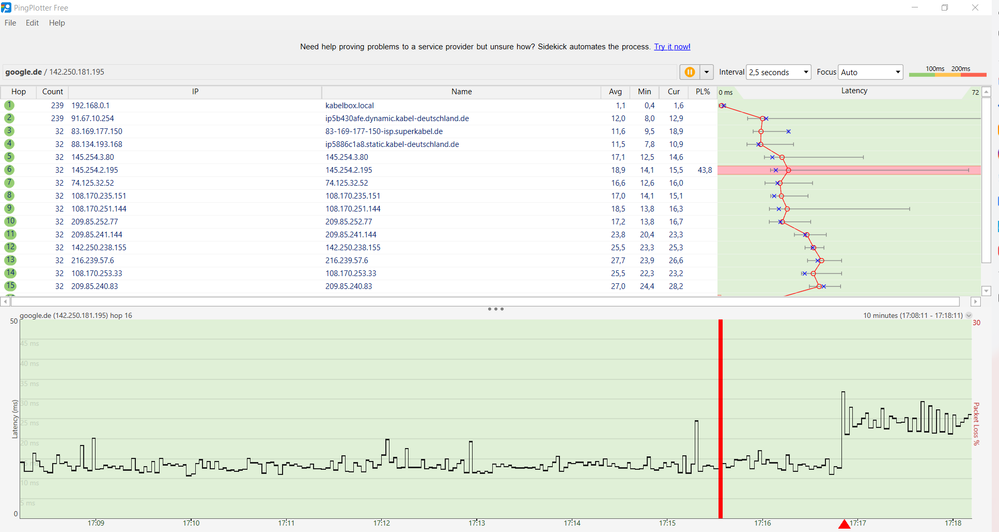Click the red packet loss bar in the timeline graph
The height and width of the screenshot is (532, 999).
coord(721,419)
